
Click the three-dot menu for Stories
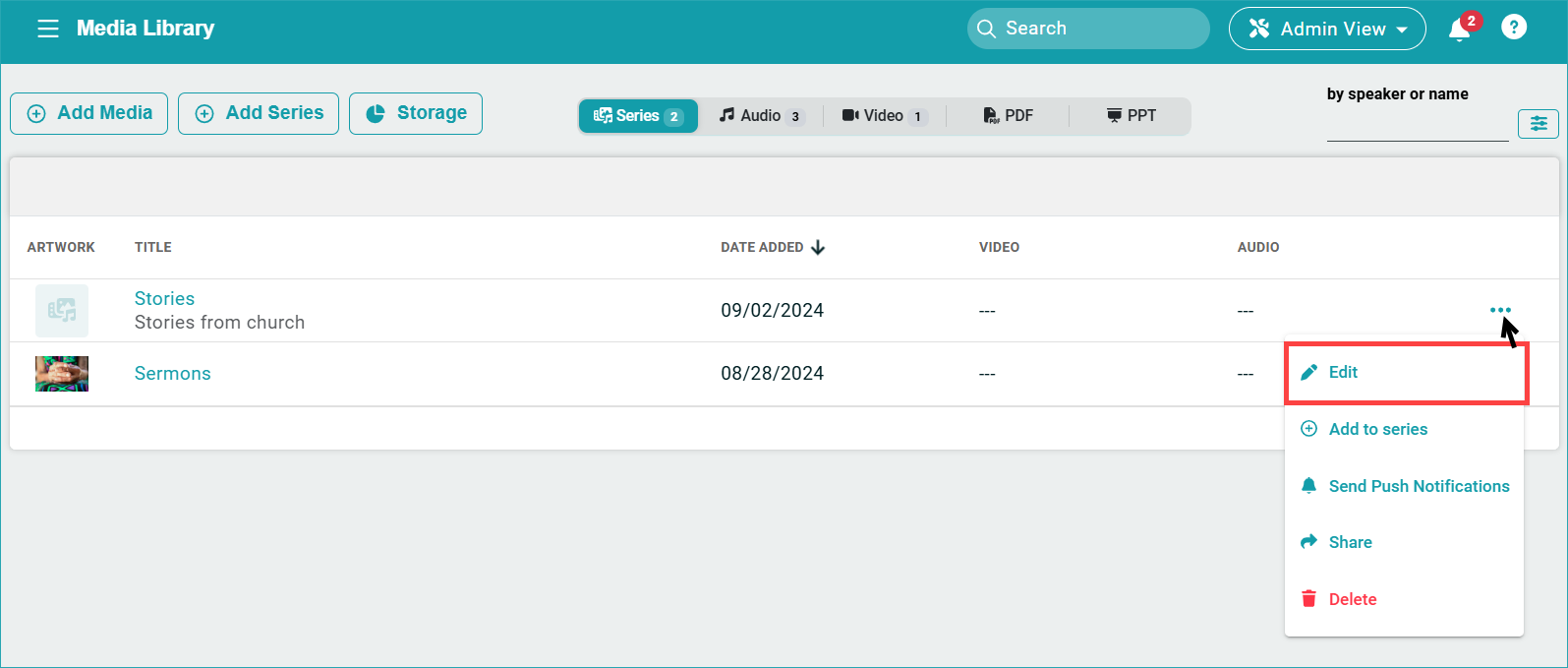(x=1500, y=310)
